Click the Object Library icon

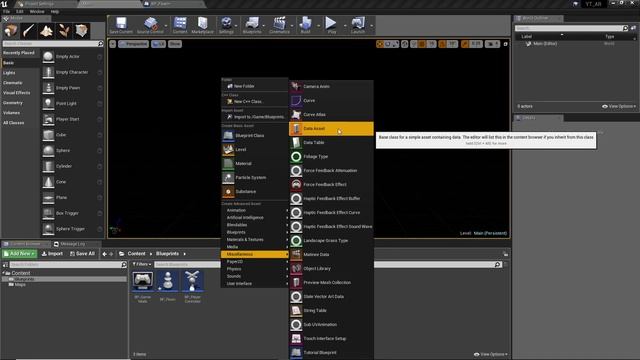[296, 269]
